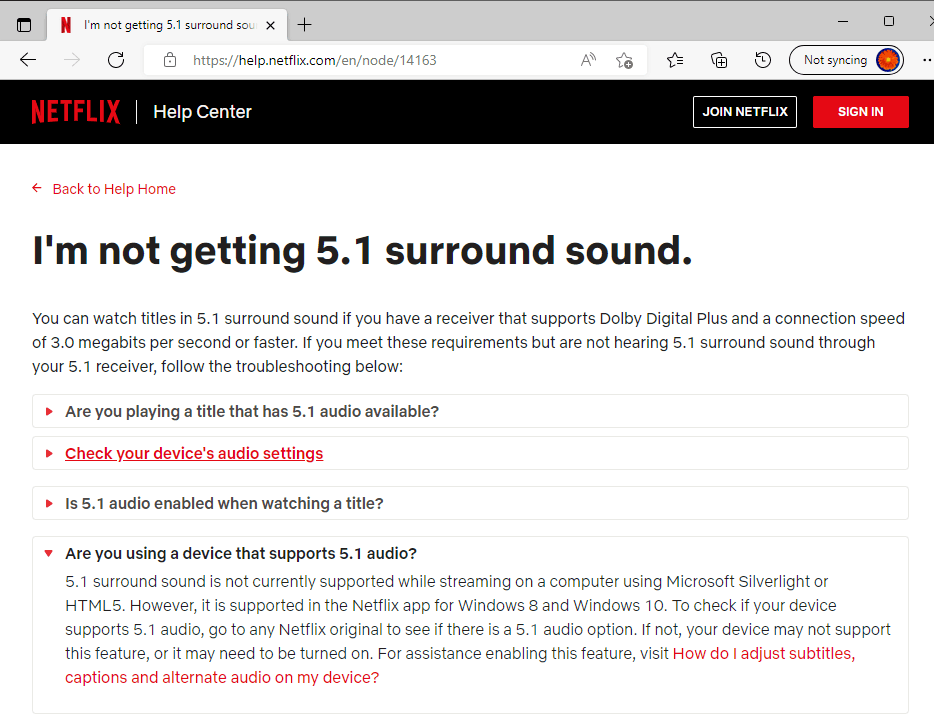Open the Collections panel
Viewport: 934px width, 718px height.
719,60
